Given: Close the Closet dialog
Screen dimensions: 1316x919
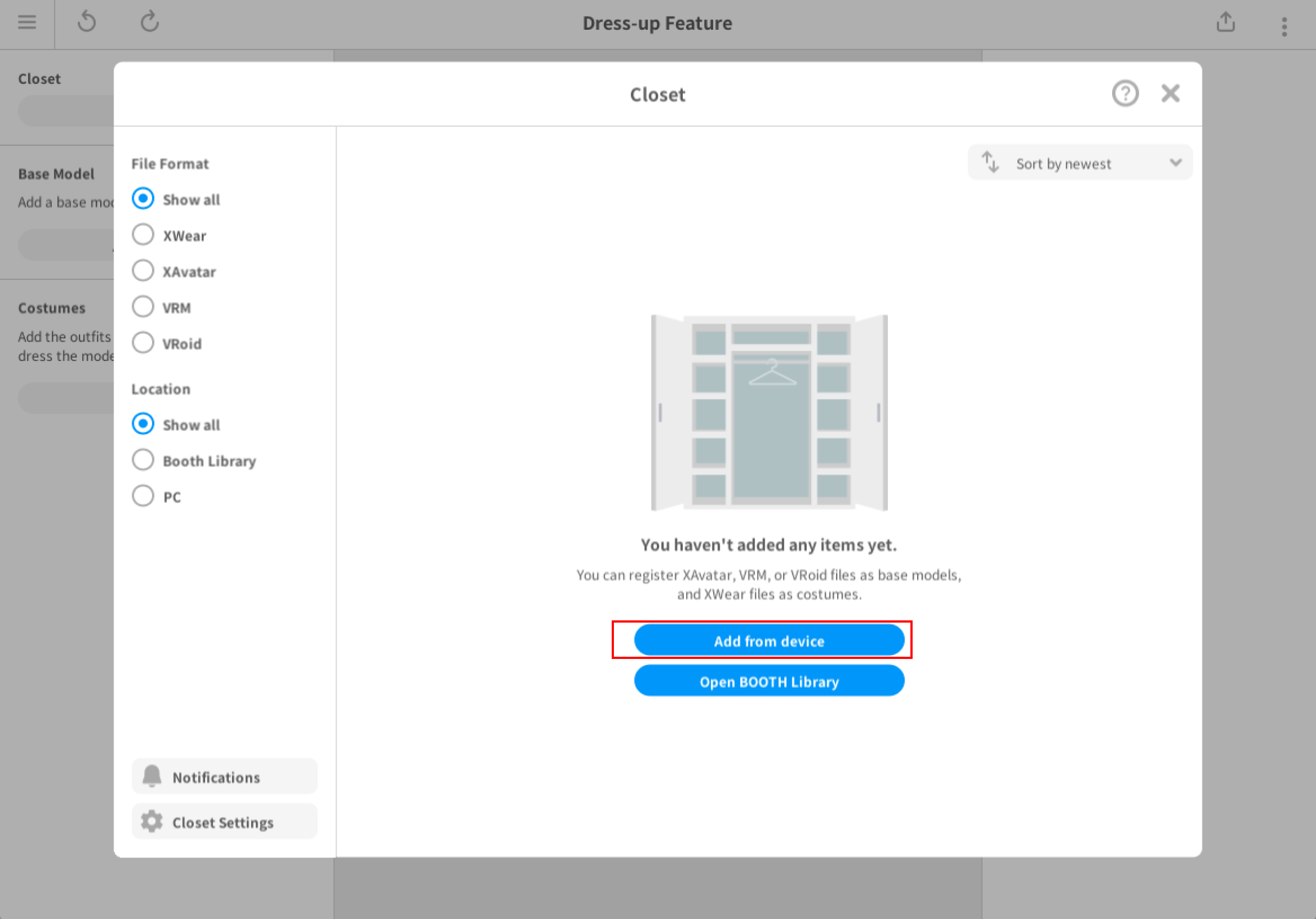Looking at the screenshot, I should click(x=1171, y=93).
